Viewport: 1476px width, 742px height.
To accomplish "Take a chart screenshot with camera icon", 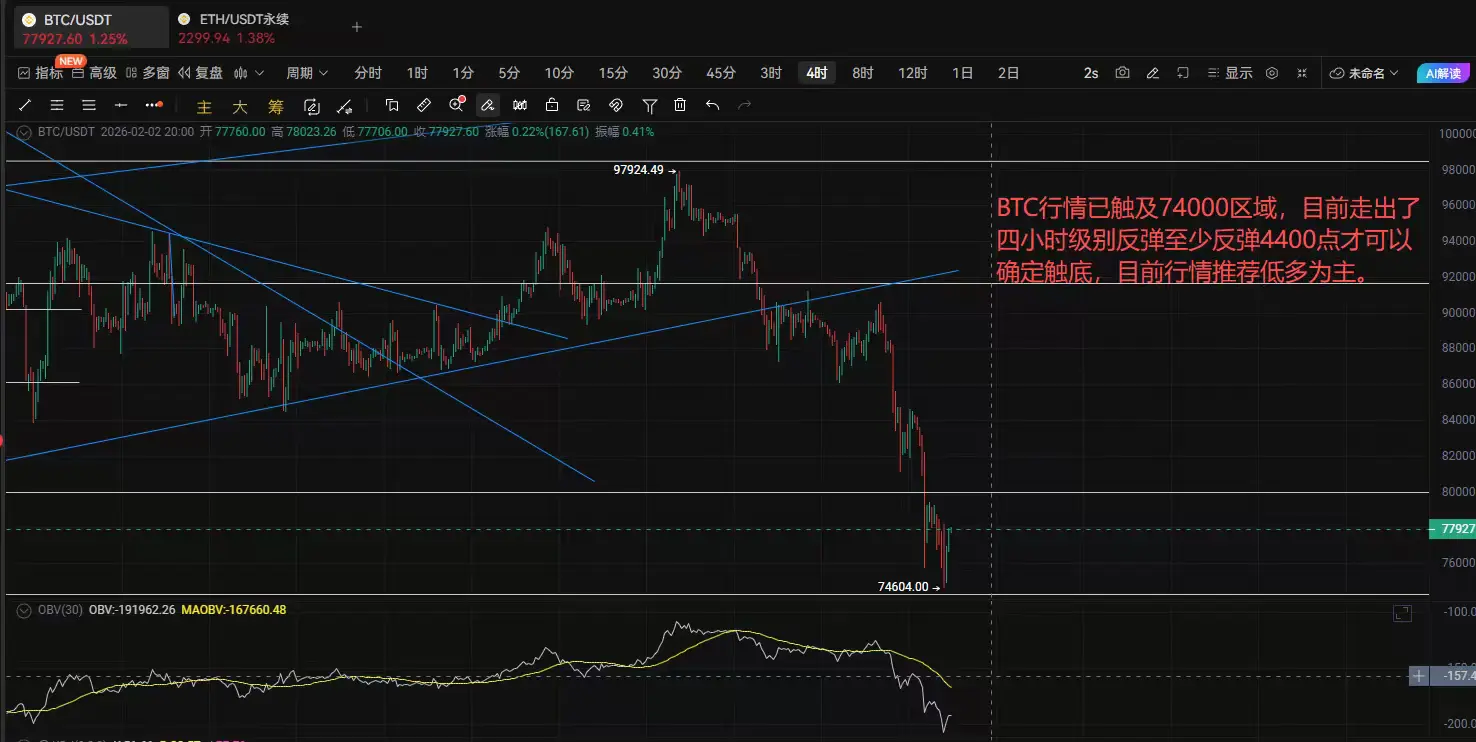I will tap(1123, 73).
